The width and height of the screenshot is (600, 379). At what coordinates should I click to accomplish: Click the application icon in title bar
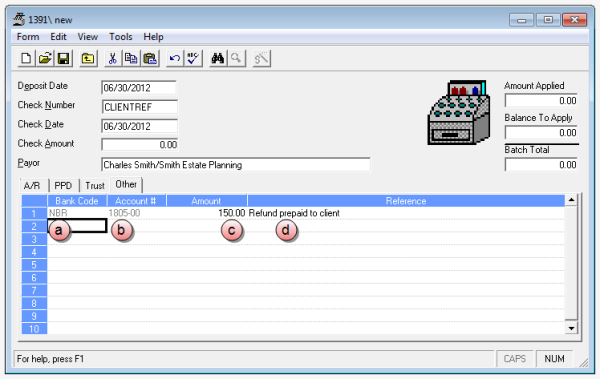pos(19,19)
